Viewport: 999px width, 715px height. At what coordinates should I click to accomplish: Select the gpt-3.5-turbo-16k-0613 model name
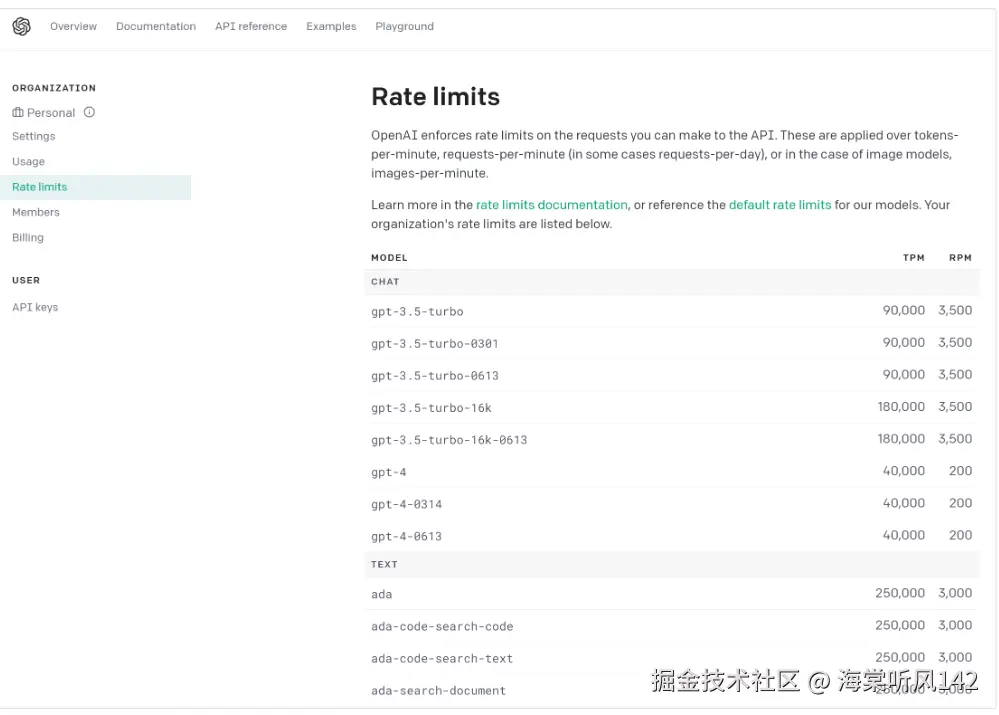pyautogui.click(x=449, y=440)
